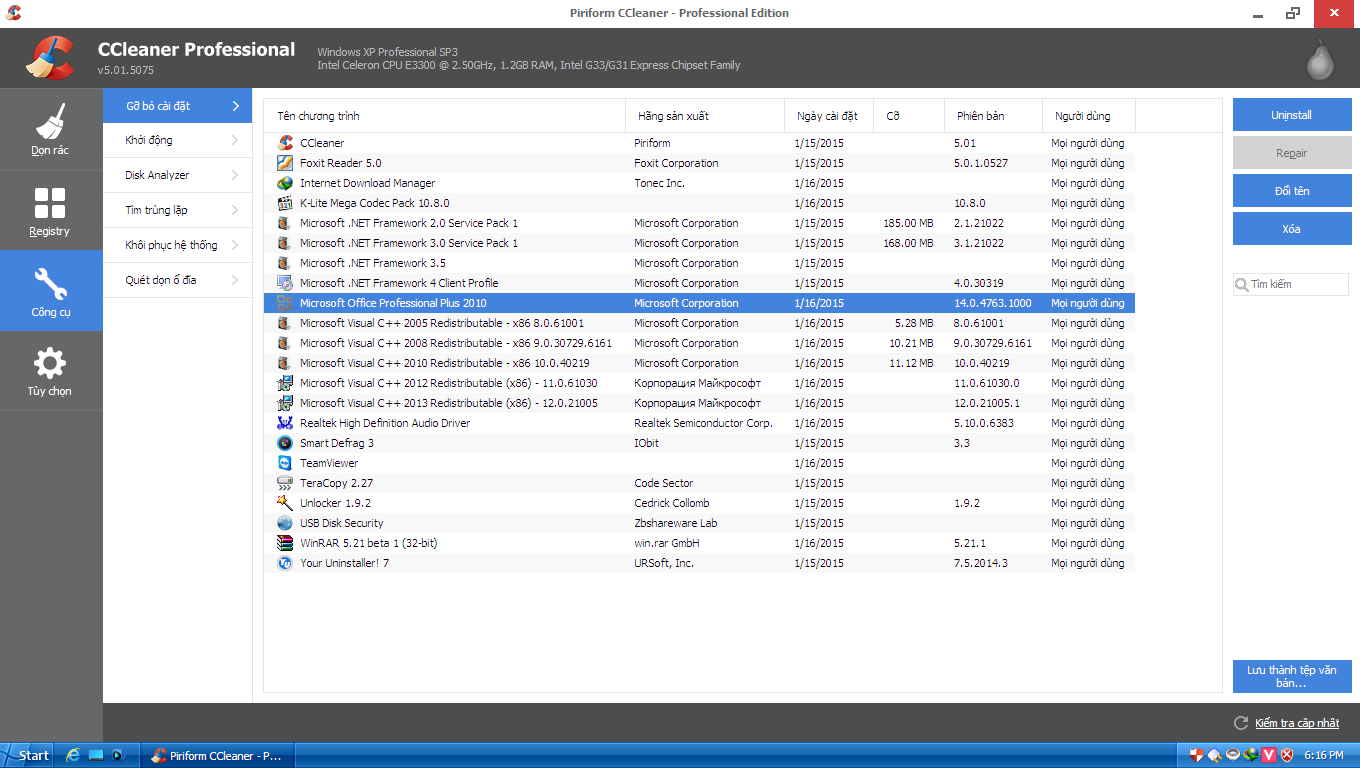Click Lưu thành tệp văn bản button

click(x=1292, y=676)
